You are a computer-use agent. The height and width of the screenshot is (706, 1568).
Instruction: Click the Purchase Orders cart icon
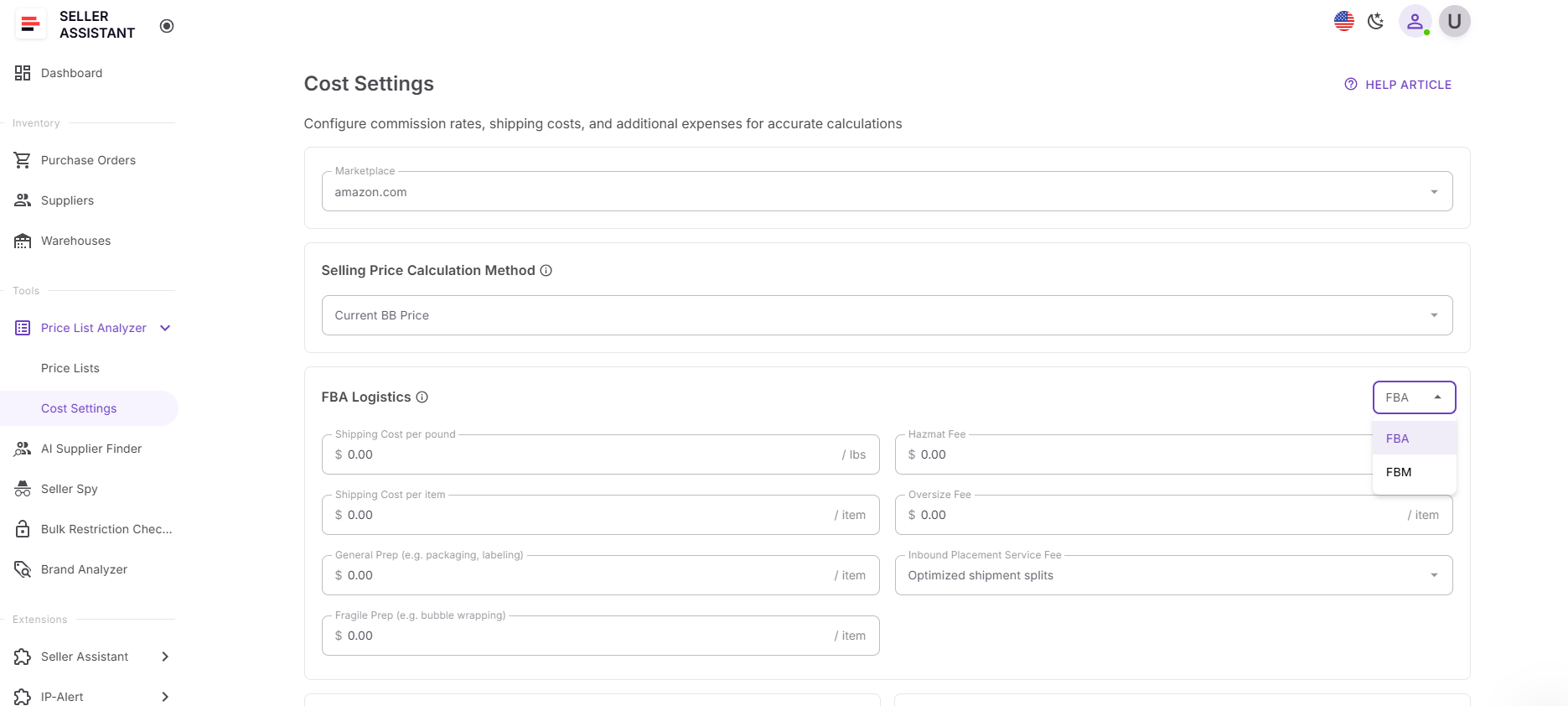pyautogui.click(x=23, y=160)
